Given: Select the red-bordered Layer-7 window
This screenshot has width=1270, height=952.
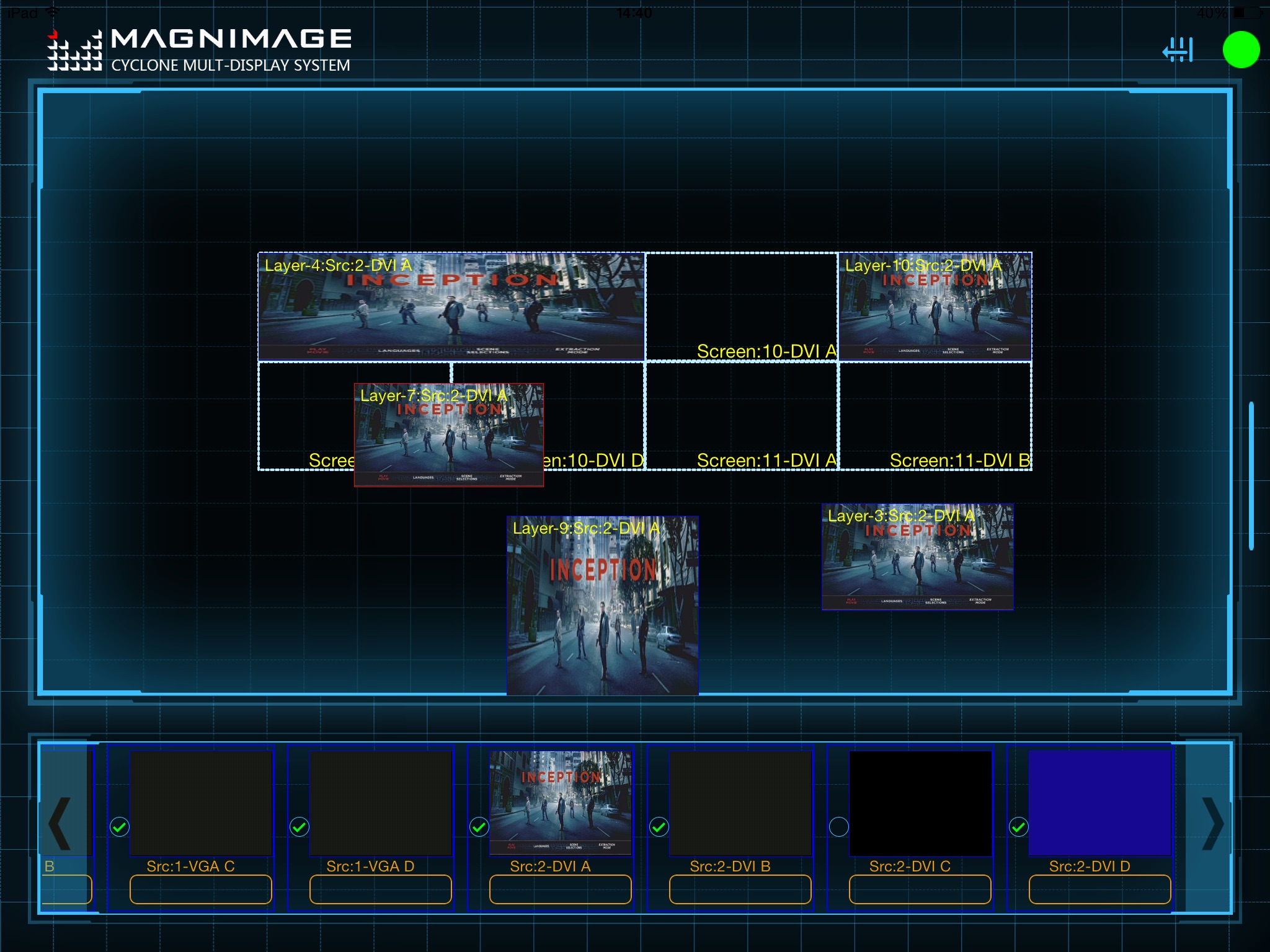Looking at the screenshot, I should coord(449,435).
